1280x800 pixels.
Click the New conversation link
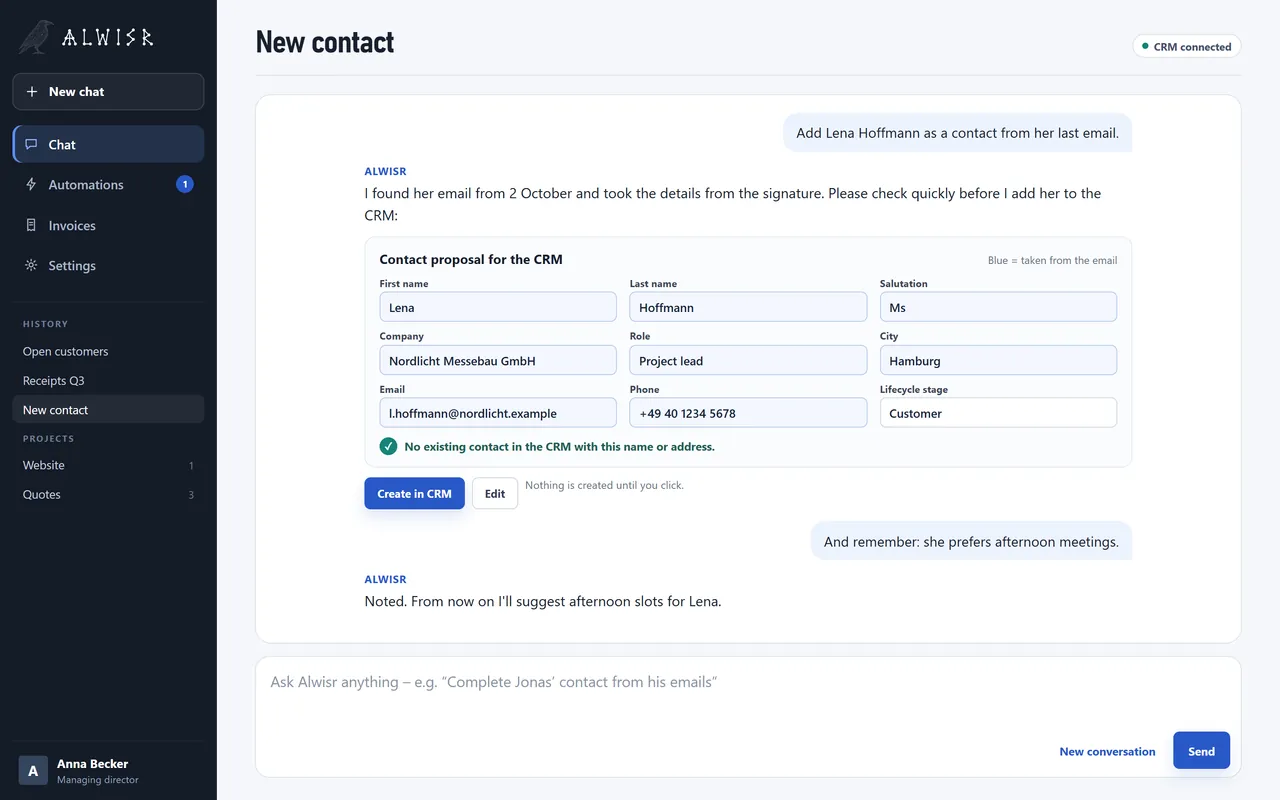click(x=1107, y=752)
